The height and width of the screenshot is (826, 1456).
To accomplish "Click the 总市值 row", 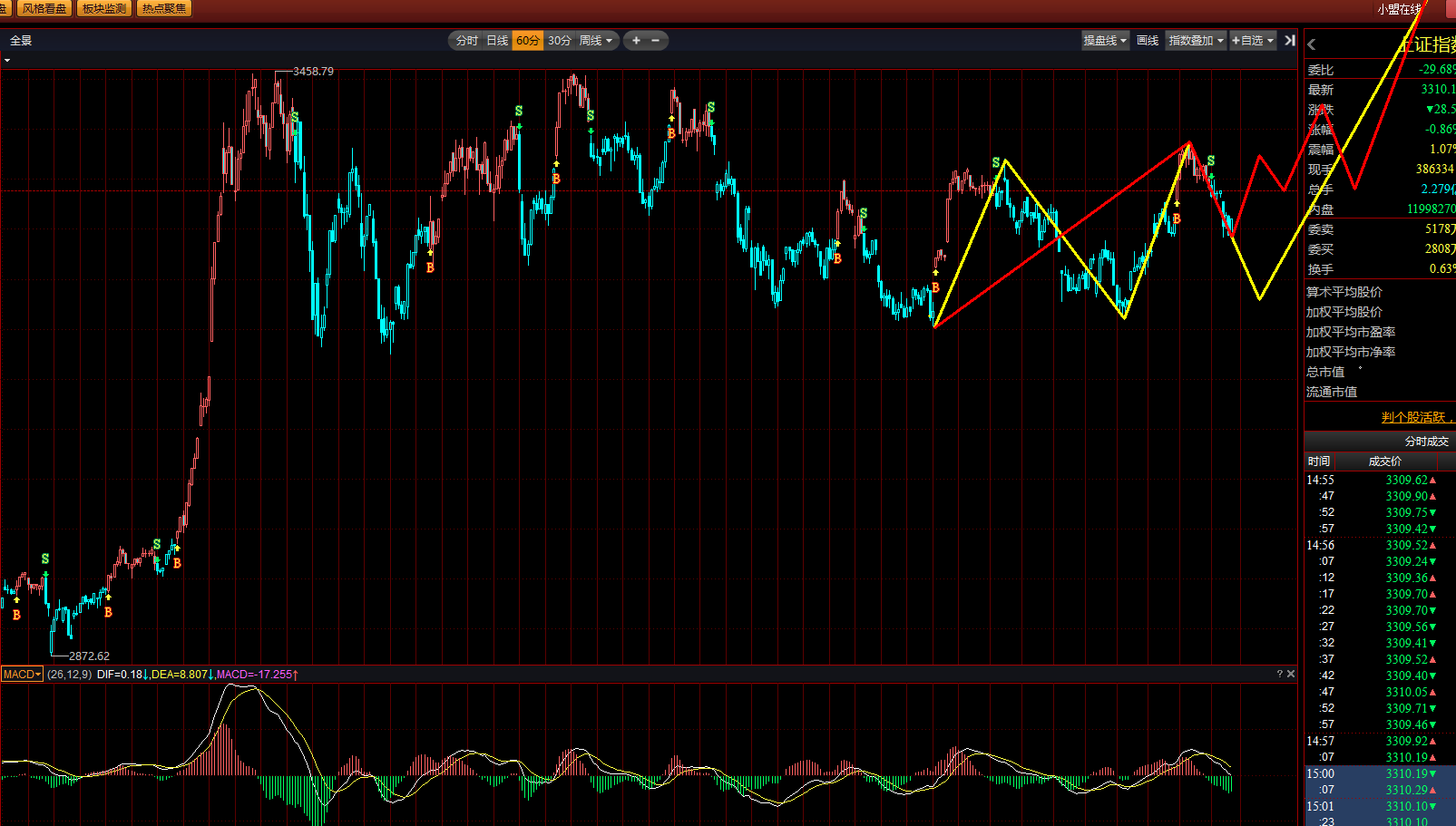I will tap(1325, 372).
